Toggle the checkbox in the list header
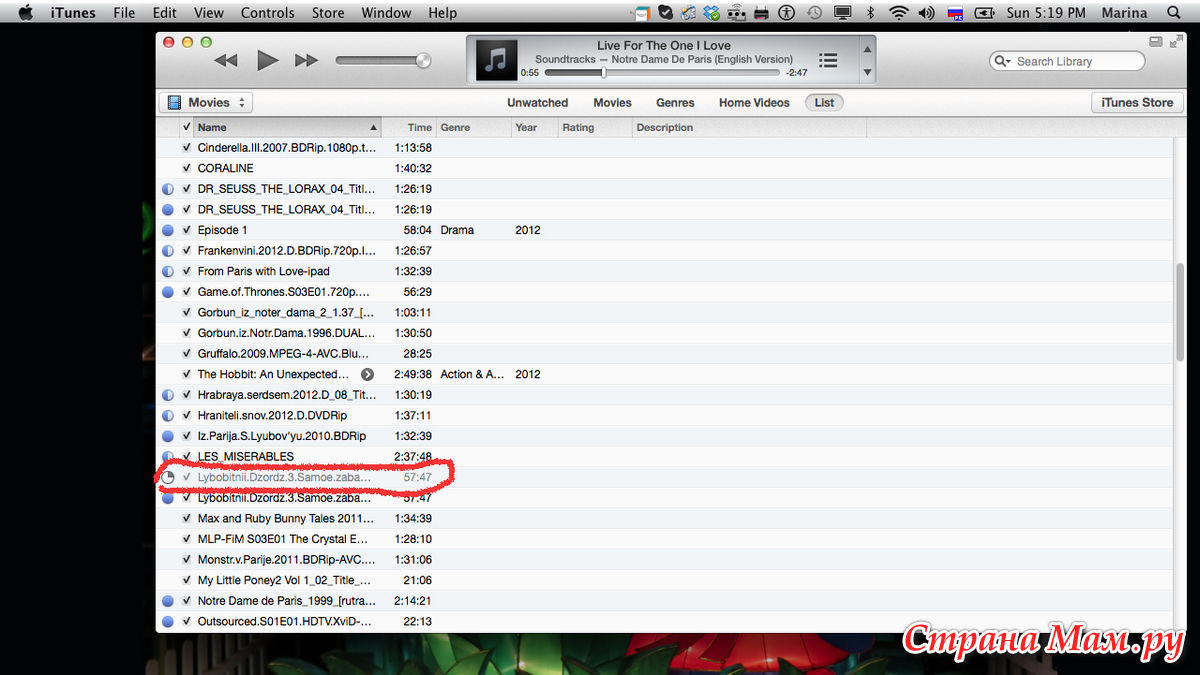The width and height of the screenshot is (1200, 675). point(186,127)
